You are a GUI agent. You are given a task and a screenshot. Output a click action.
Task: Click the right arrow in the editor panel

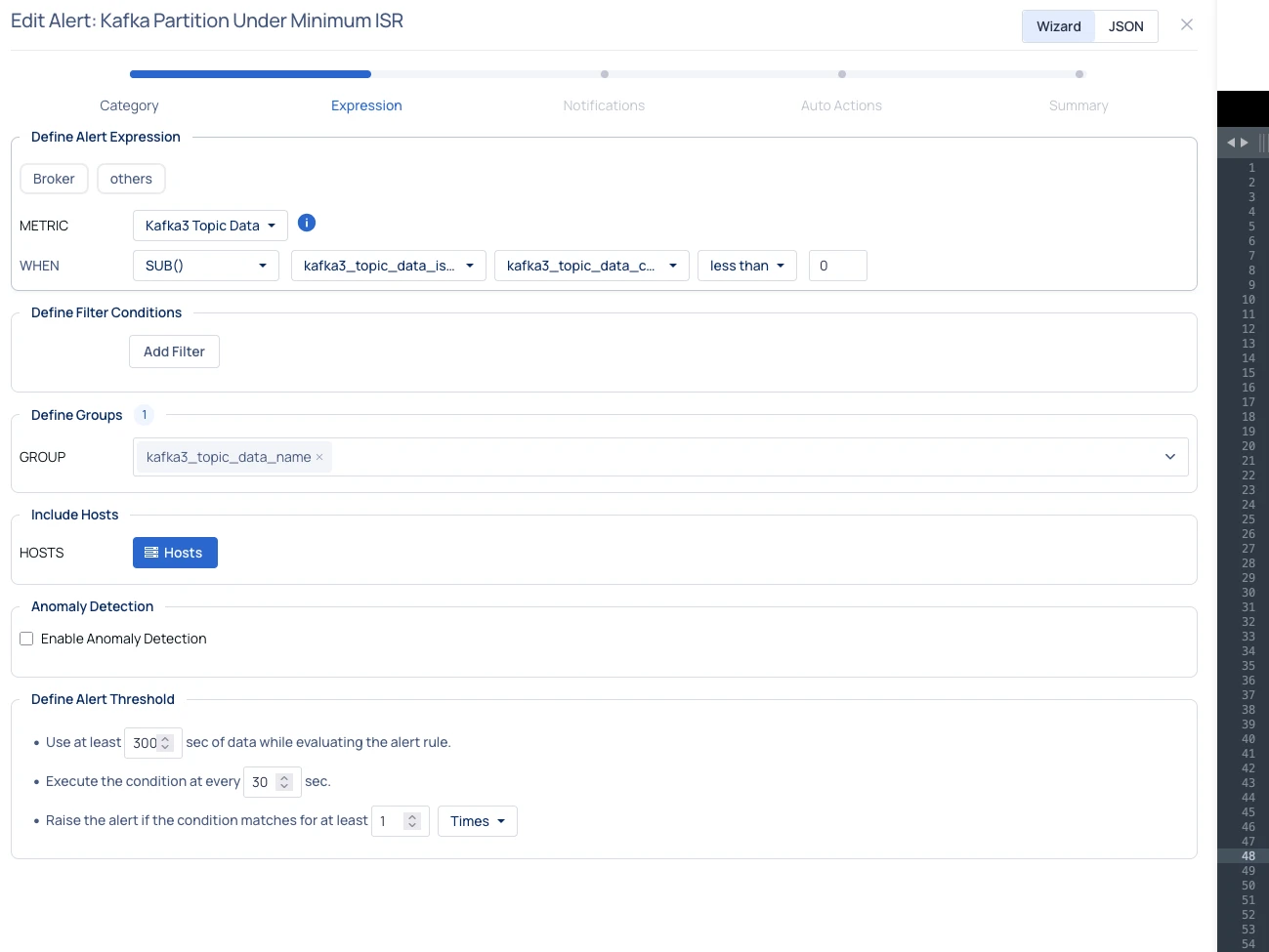1245,143
